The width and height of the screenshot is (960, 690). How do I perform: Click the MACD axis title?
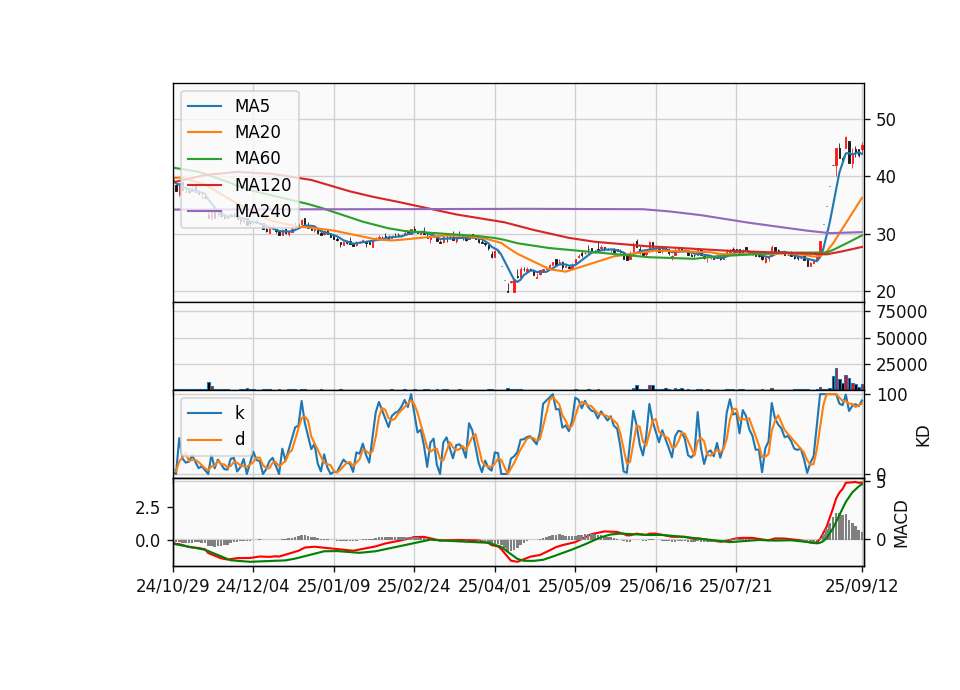click(x=901, y=524)
